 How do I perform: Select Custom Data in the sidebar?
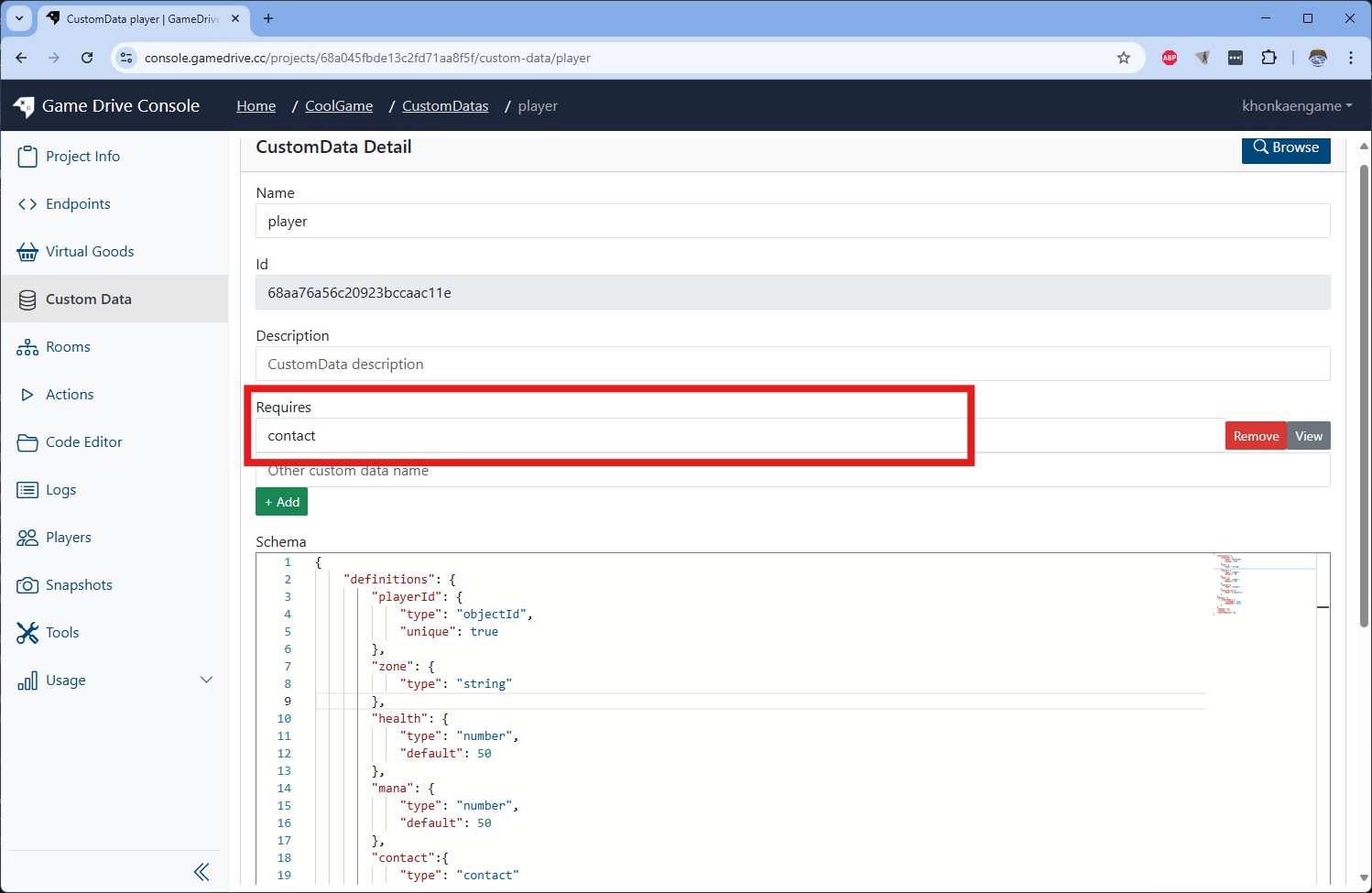(88, 299)
